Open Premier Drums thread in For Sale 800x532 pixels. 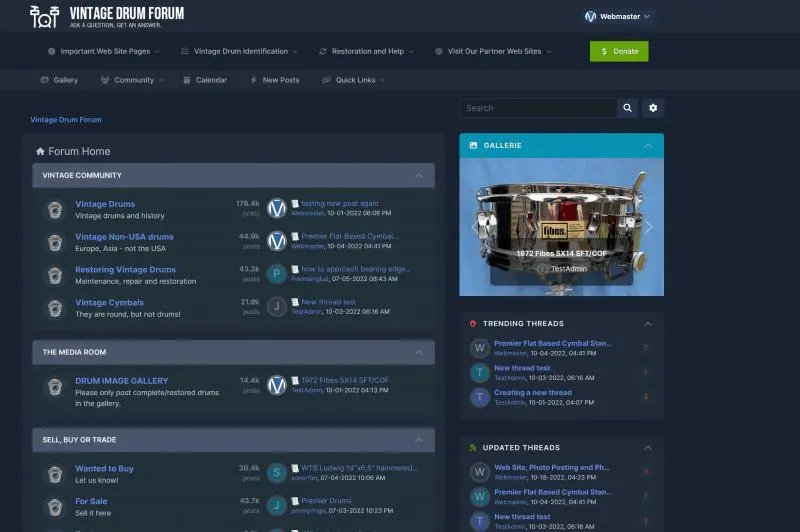[x=326, y=501]
